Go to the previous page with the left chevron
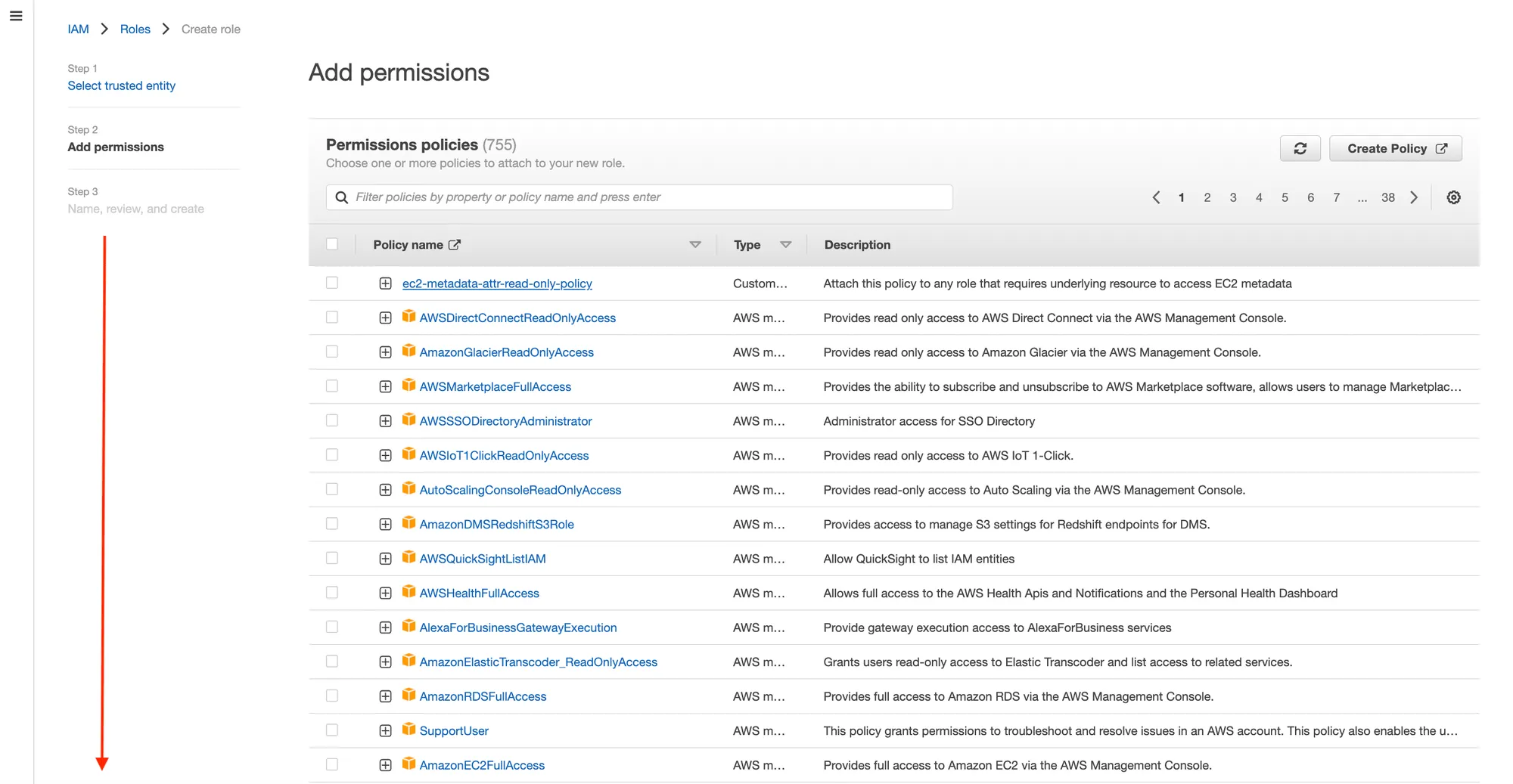The height and width of the screenshot is (784, 1513). pyautogui.click(x=1156, y=197)
